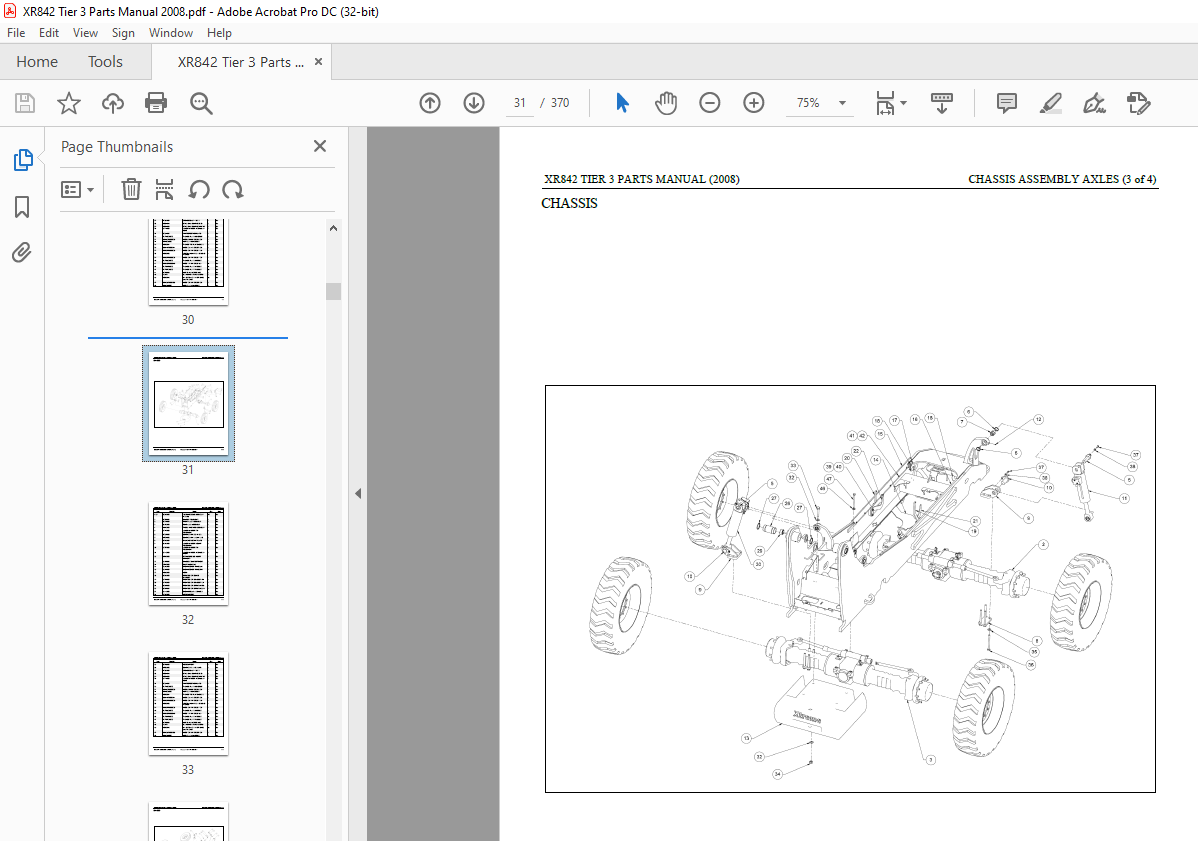The image size is (1198, 841).
Task: Open the Help menu
Action: click(219, 33)
